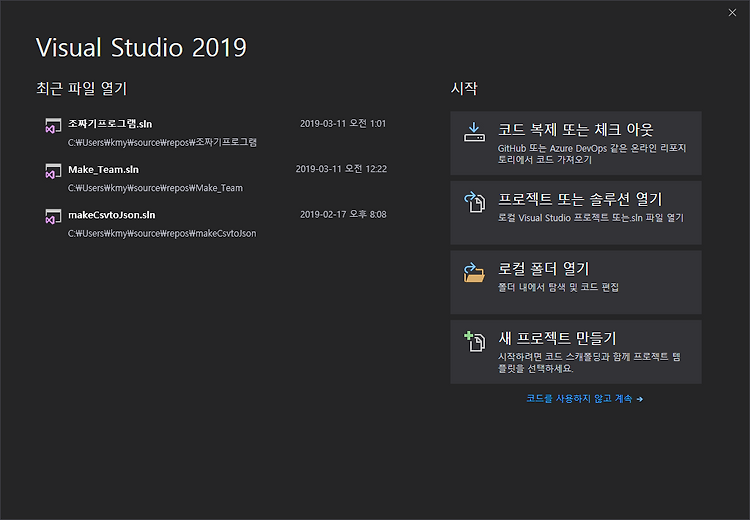Viewport: 750px width, 520px height.
Task: Choose the 로컬 폴더 열기 option
Action: point(576,282)
